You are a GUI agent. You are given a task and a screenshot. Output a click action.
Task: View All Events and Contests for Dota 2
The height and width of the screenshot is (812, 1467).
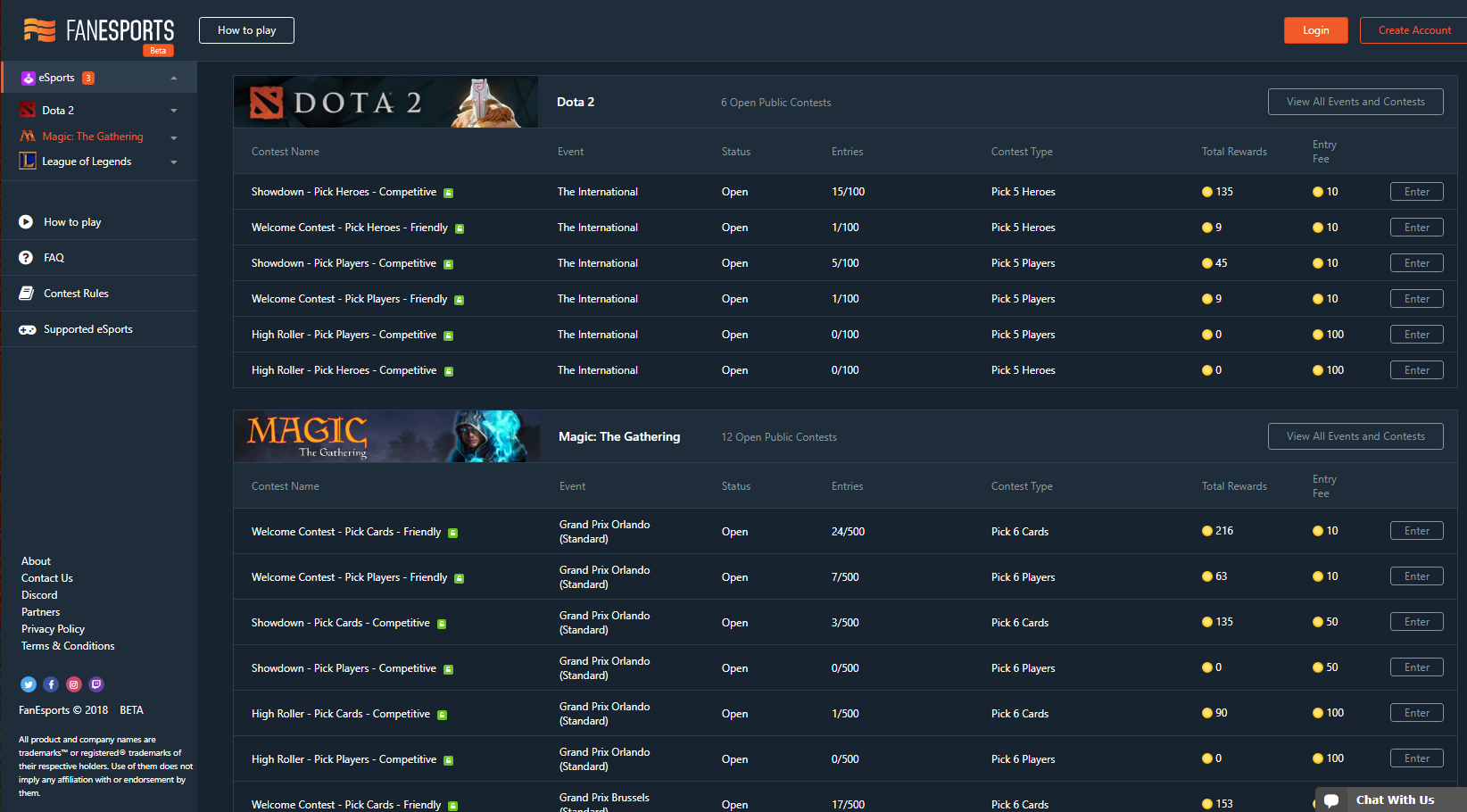1355,102
